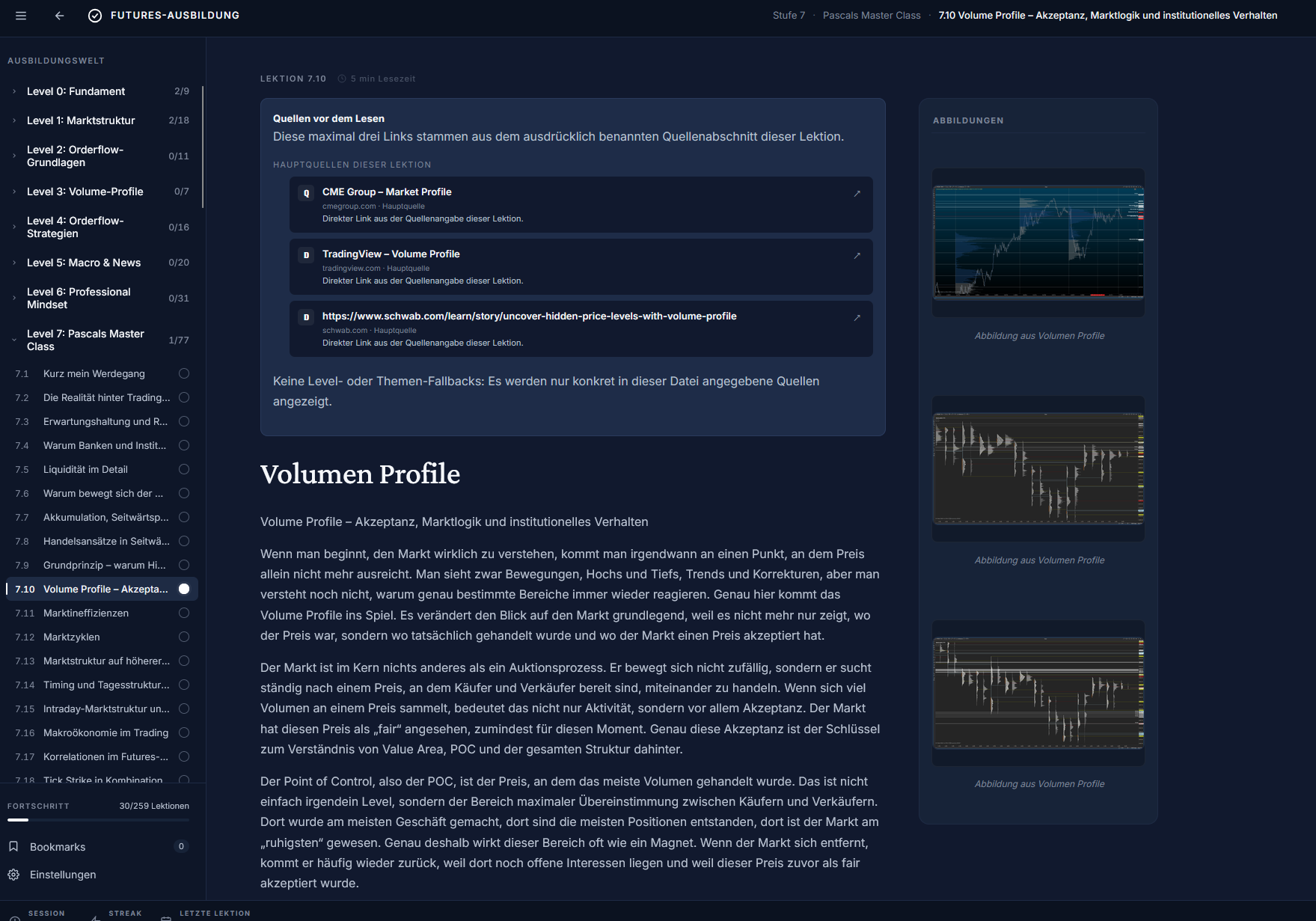
Task: Expand Level 0: Fundament chevron
Action: [14, 91]
